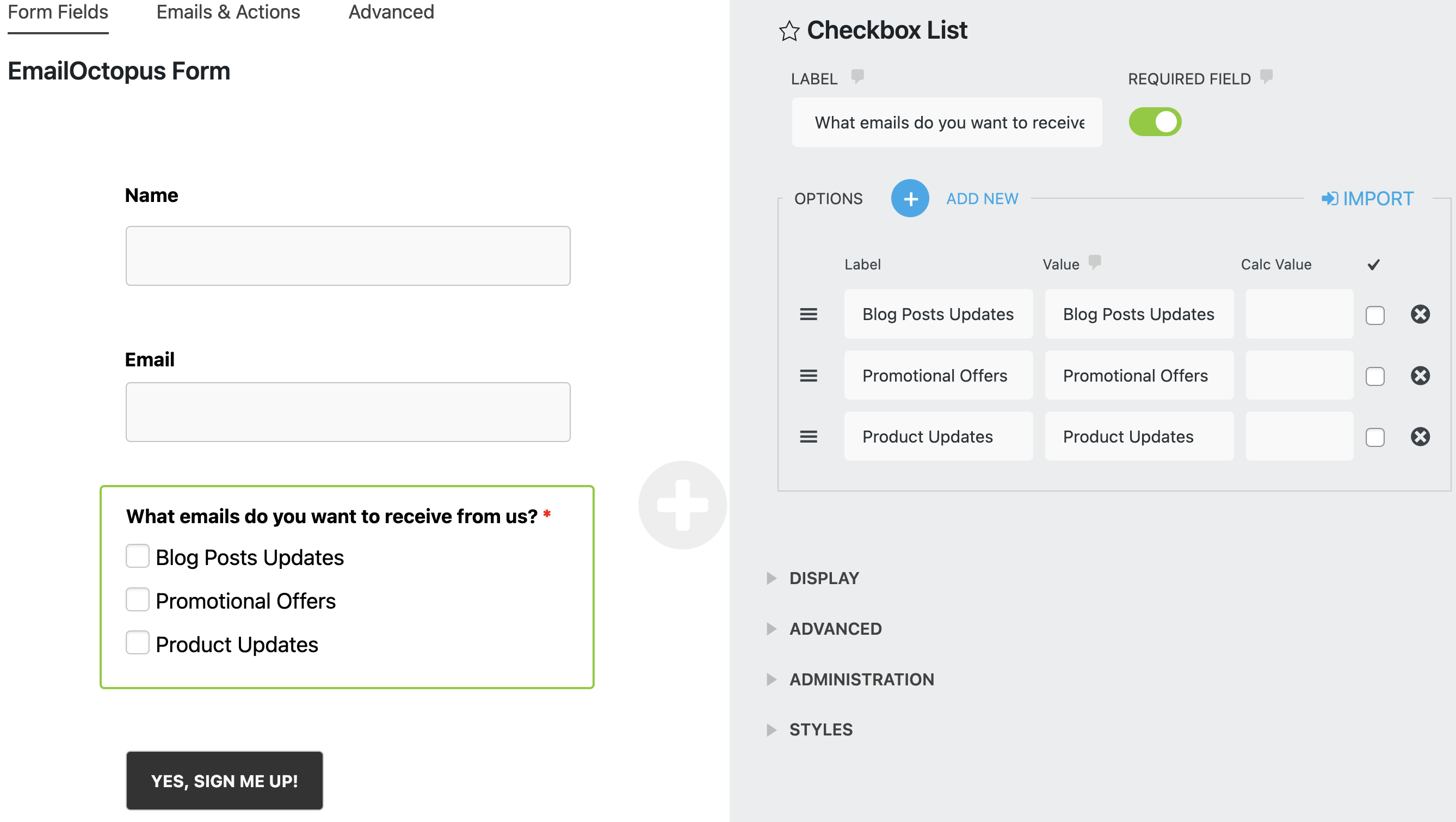Disable the Required Field toggle
The image size is (1456, 822).
pos(1155,121)
